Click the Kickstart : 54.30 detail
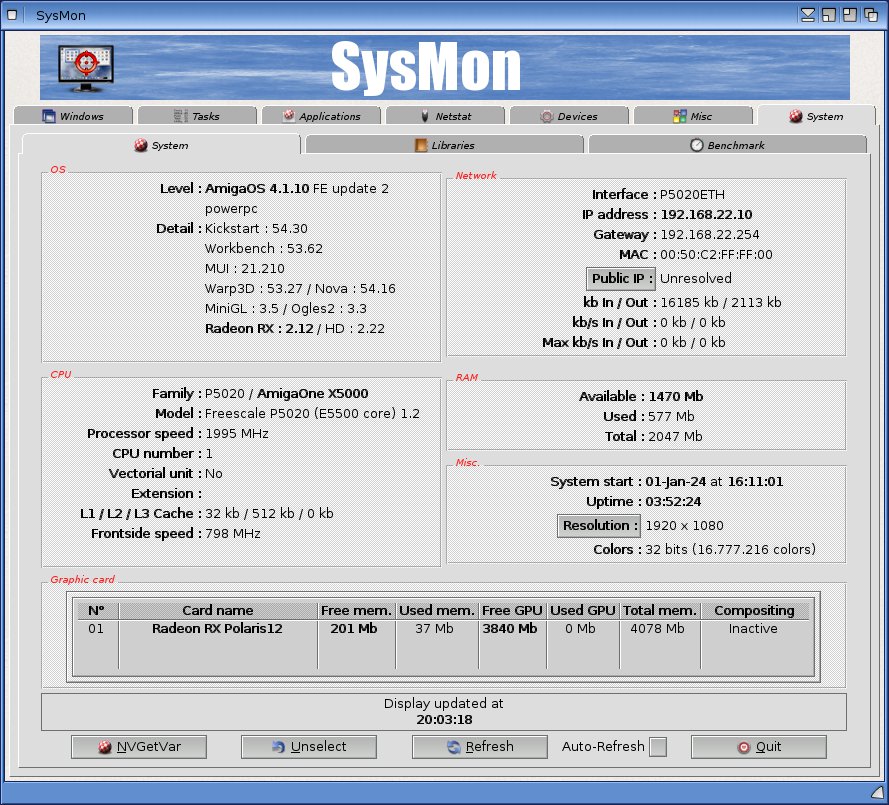 [256, 228]
